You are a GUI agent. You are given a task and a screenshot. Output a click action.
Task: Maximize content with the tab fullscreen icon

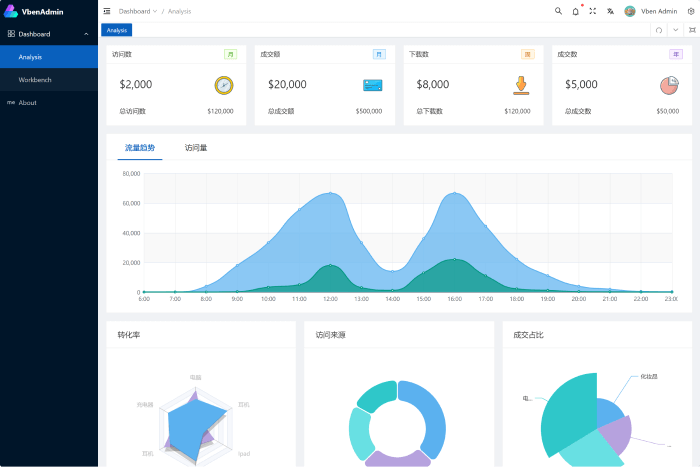click(692, 30)
